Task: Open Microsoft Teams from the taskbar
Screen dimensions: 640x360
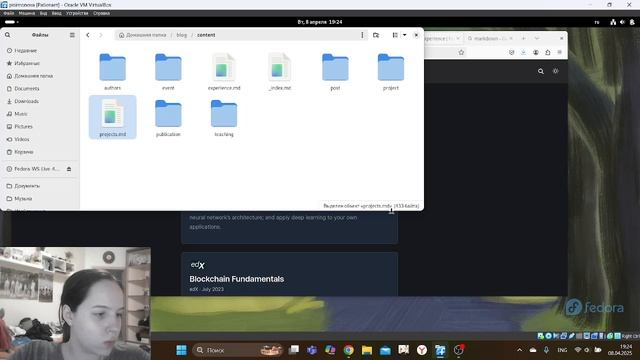Action: click(312, 350)
